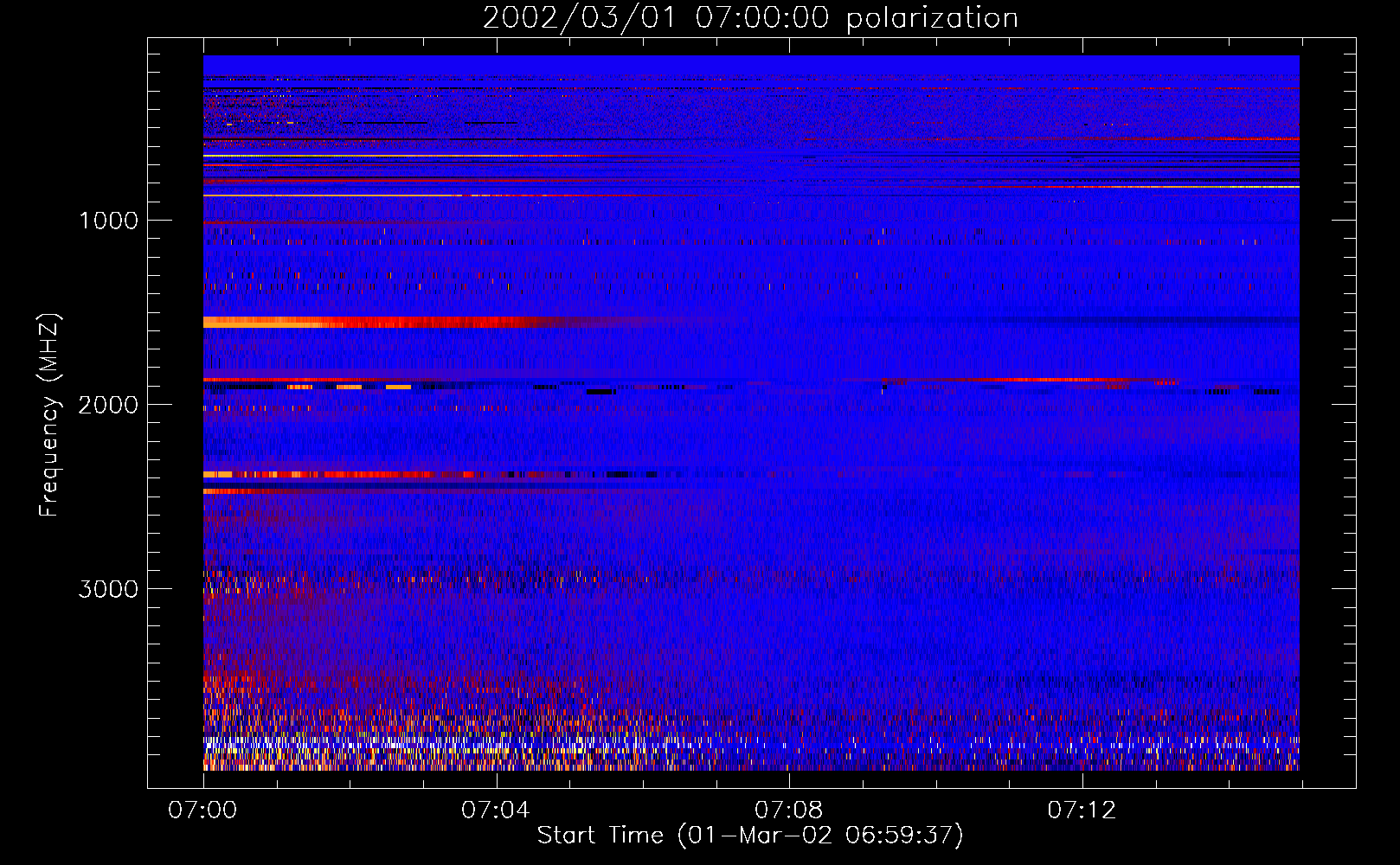
Task: Click the '07:12' time axis label
Action: 1082,811
